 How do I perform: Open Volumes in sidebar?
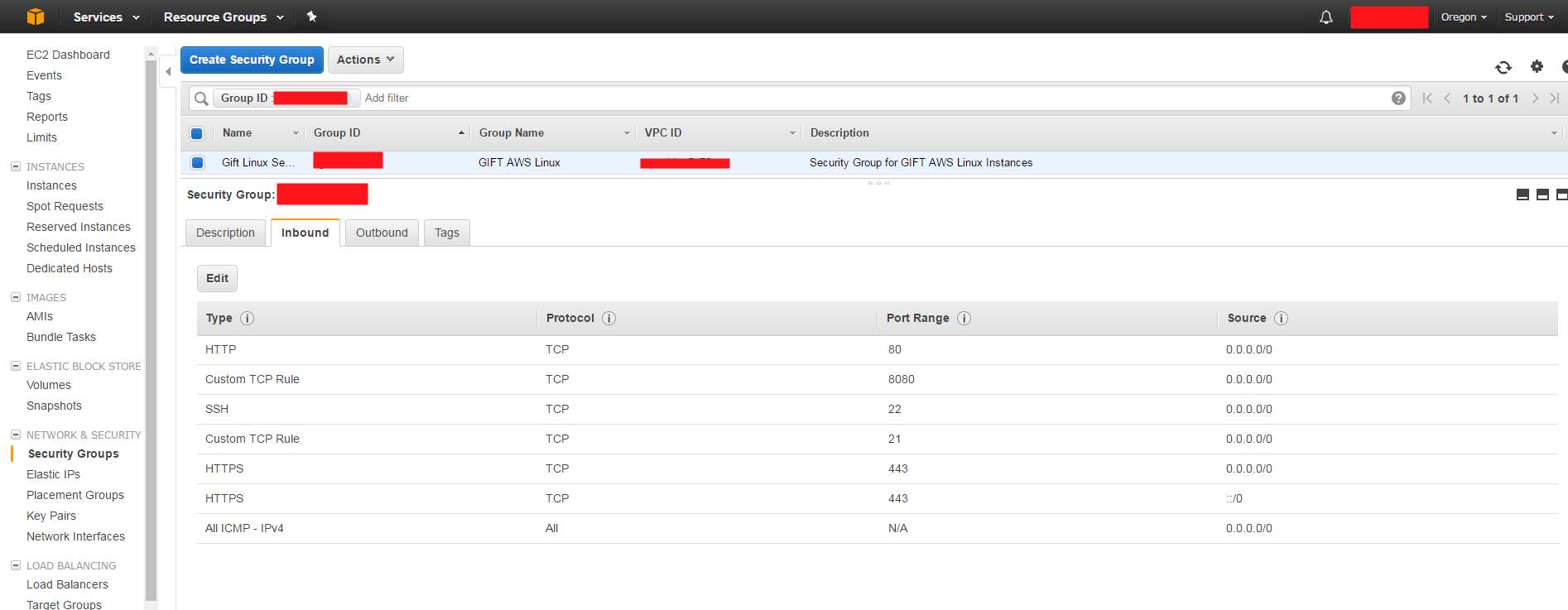[x=49, y=385]
